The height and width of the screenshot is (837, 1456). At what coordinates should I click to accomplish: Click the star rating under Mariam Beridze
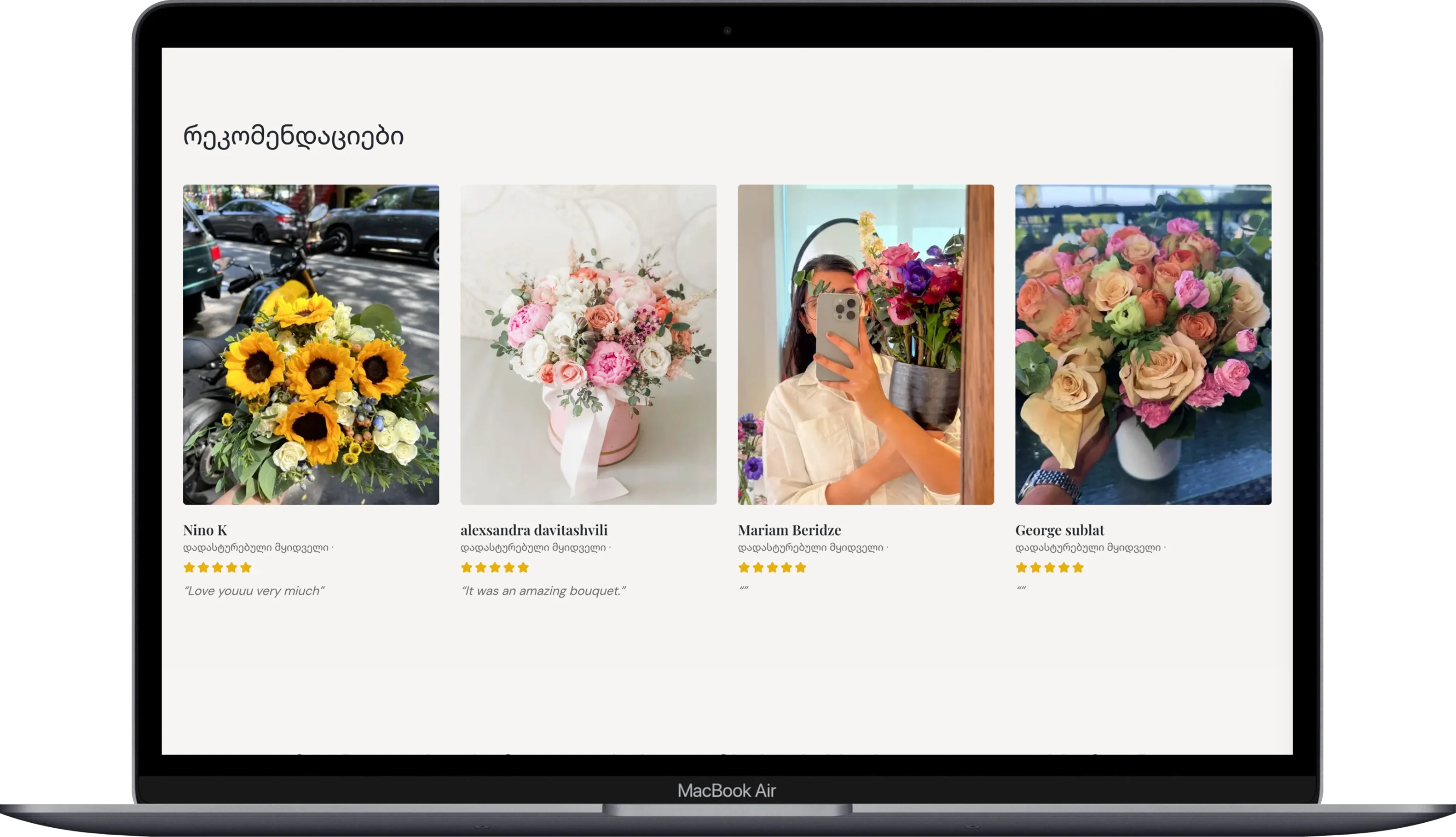(x=772, y=567)
